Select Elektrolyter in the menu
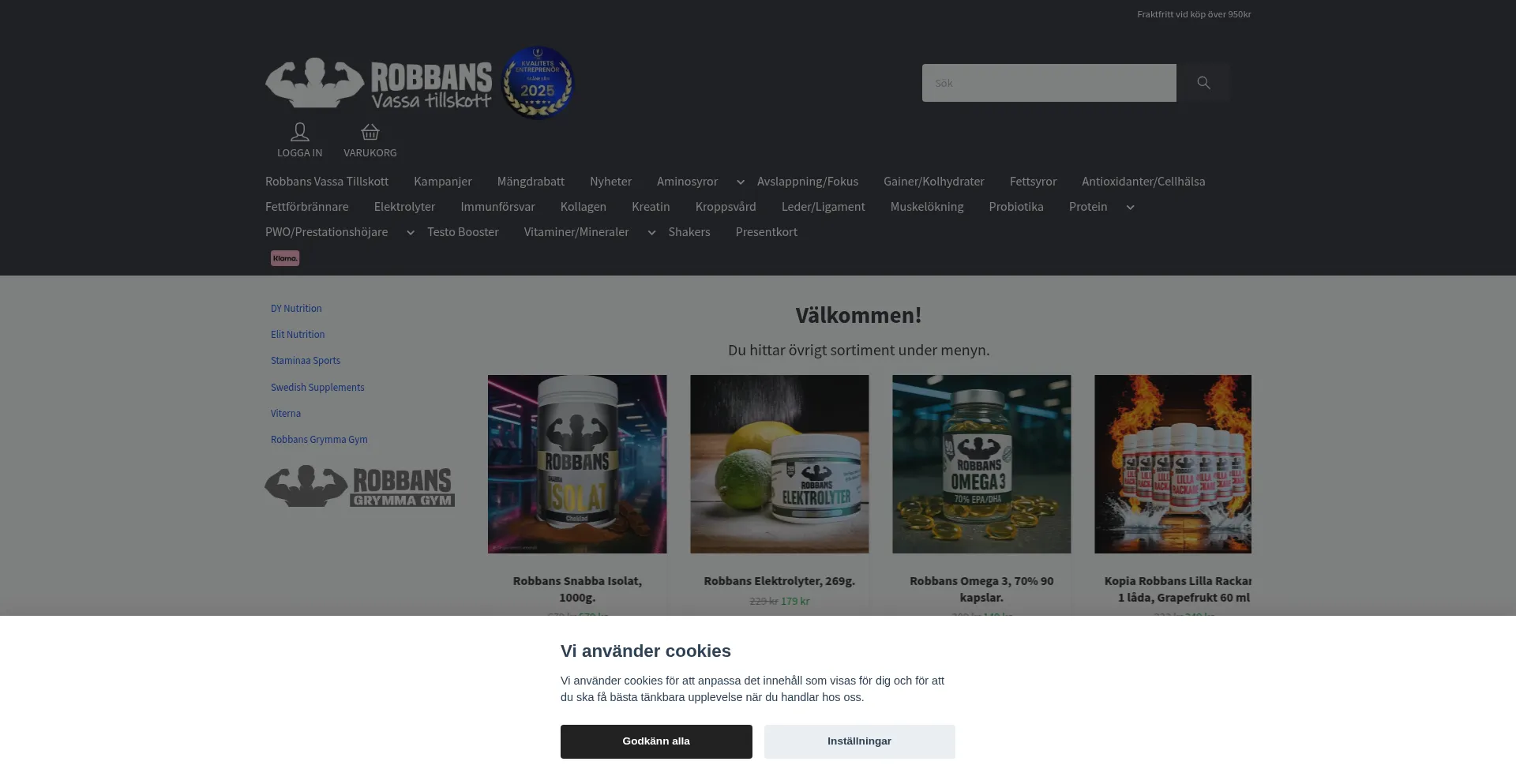The height and width of the screenshot is (784, 1516). [x=404, y=207]
